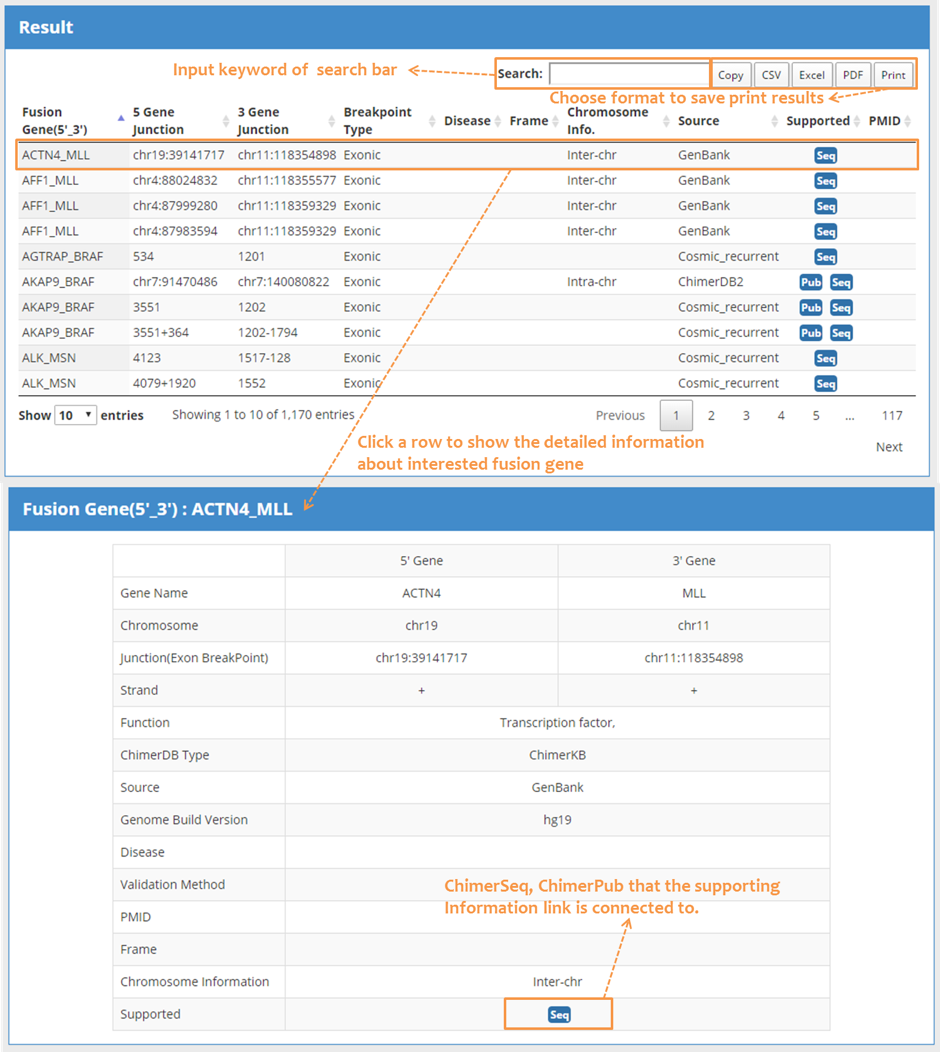Image resolution: width=940 pixels, height=1052 pixels.
Task: Sort by Frame column
Action: pyautogui.click(x=534, y=121)
